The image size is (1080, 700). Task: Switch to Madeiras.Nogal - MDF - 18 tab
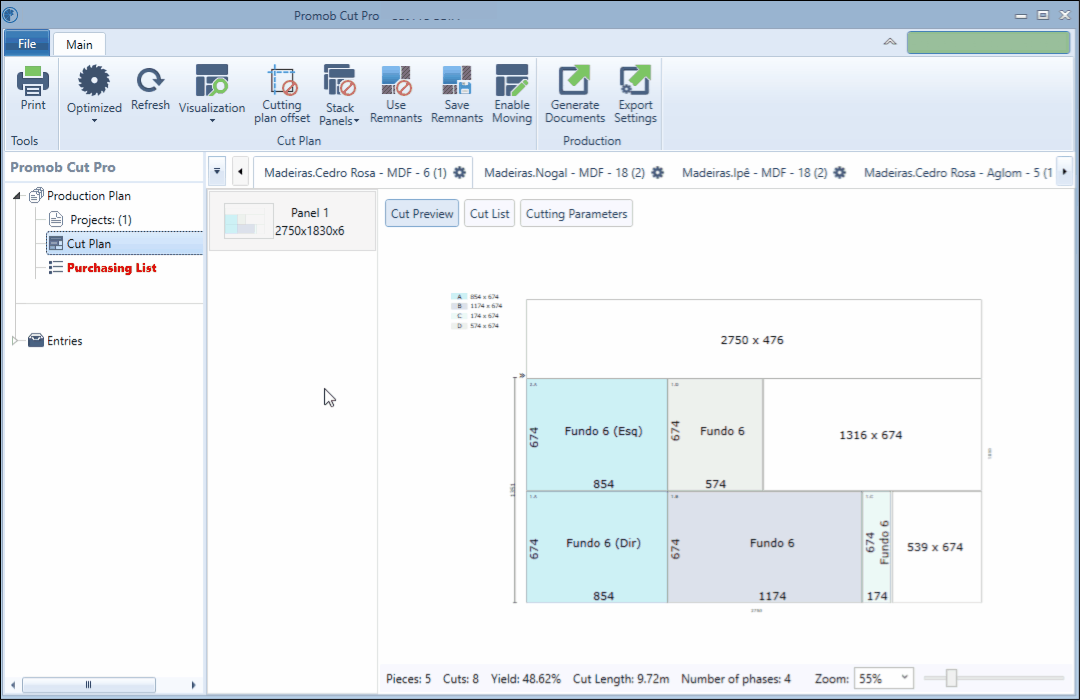tap(564, 172)
